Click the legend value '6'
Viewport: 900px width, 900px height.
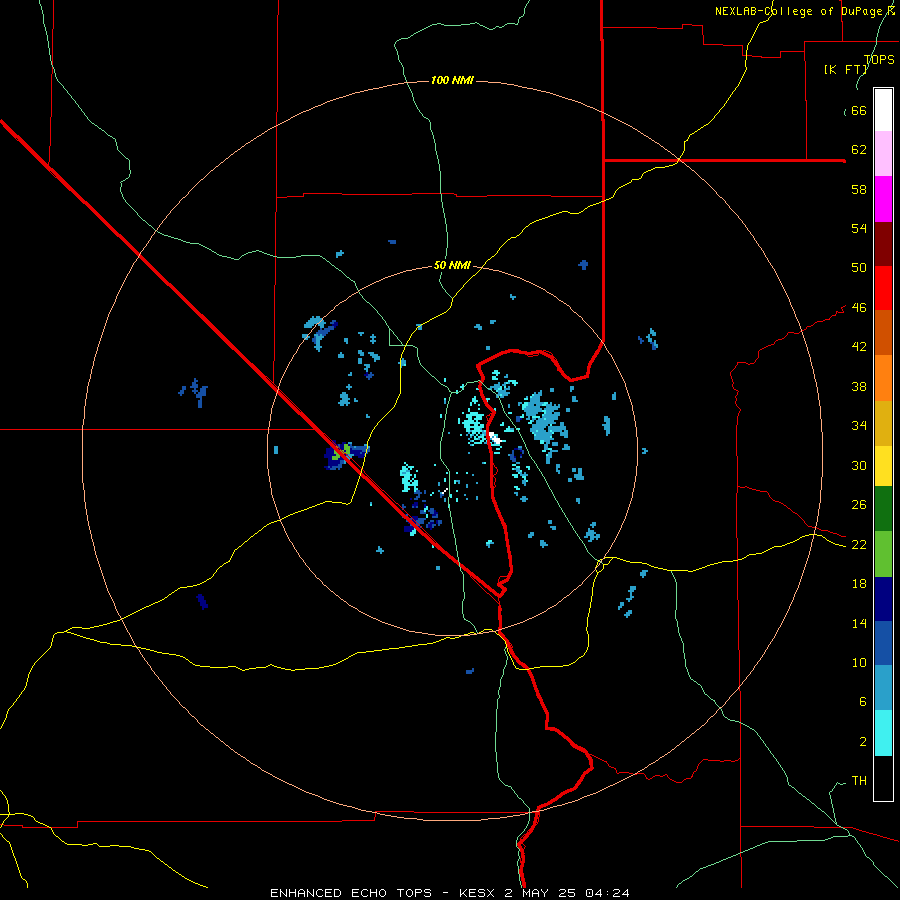click(863, 701)
